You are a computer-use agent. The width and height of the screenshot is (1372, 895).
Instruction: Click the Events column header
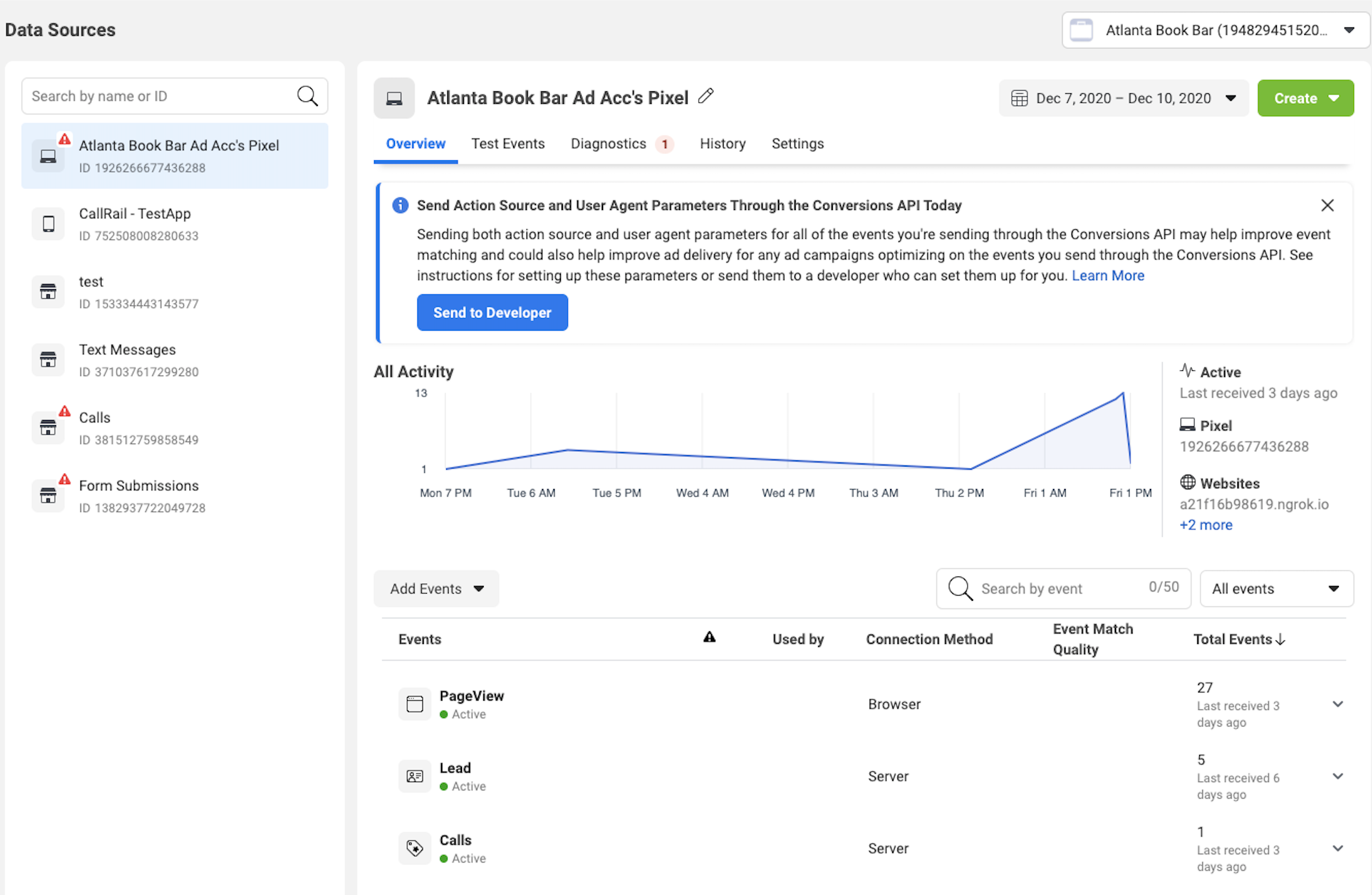coord(419,639)
